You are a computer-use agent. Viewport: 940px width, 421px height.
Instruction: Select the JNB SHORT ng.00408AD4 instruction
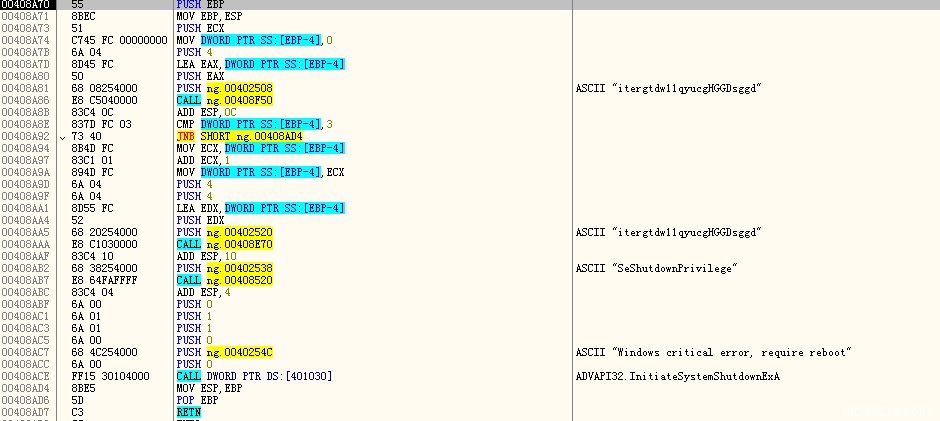click(x=238, y=136)
